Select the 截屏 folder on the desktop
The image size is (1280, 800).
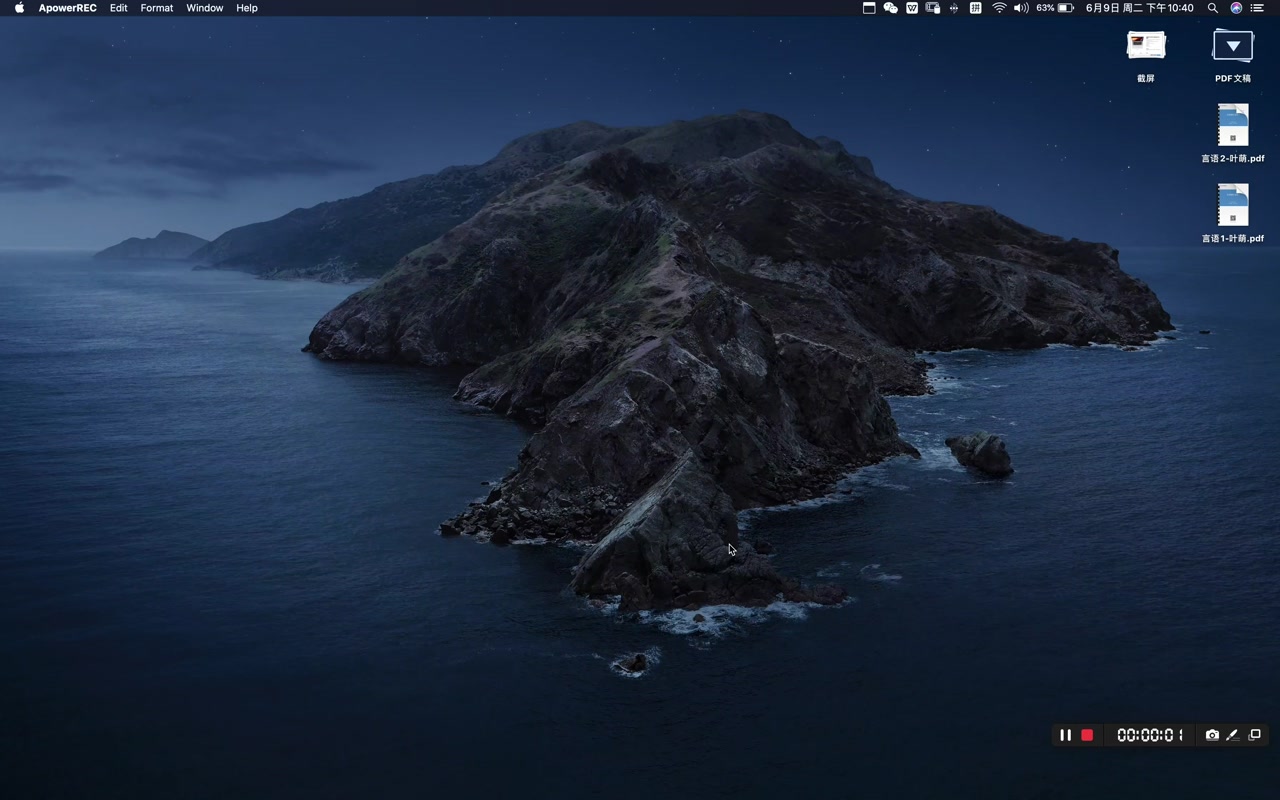(x=1146, y=55)
